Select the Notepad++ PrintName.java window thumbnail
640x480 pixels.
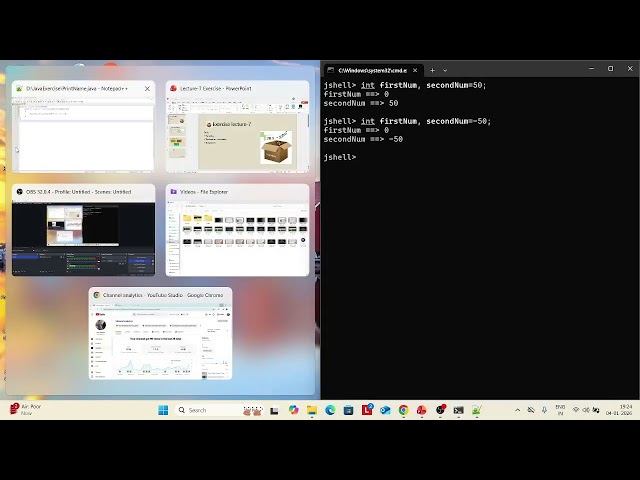pos(83,127)
